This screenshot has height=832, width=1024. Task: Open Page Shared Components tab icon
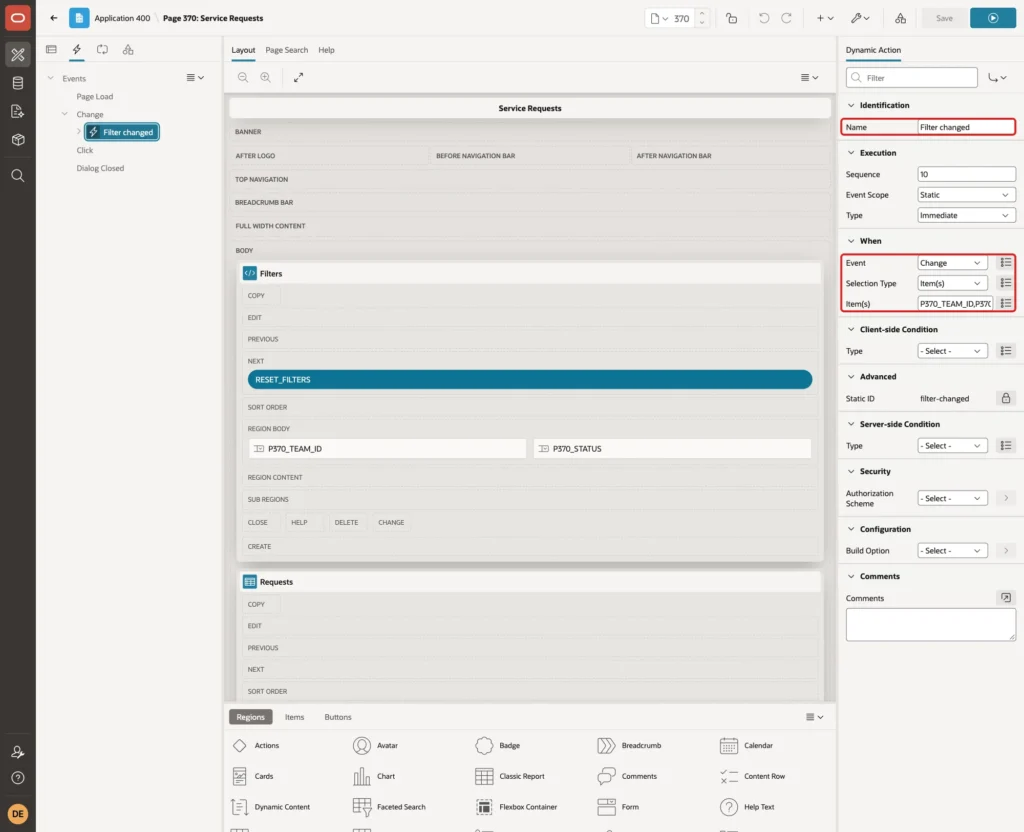[x=128, y=50]
